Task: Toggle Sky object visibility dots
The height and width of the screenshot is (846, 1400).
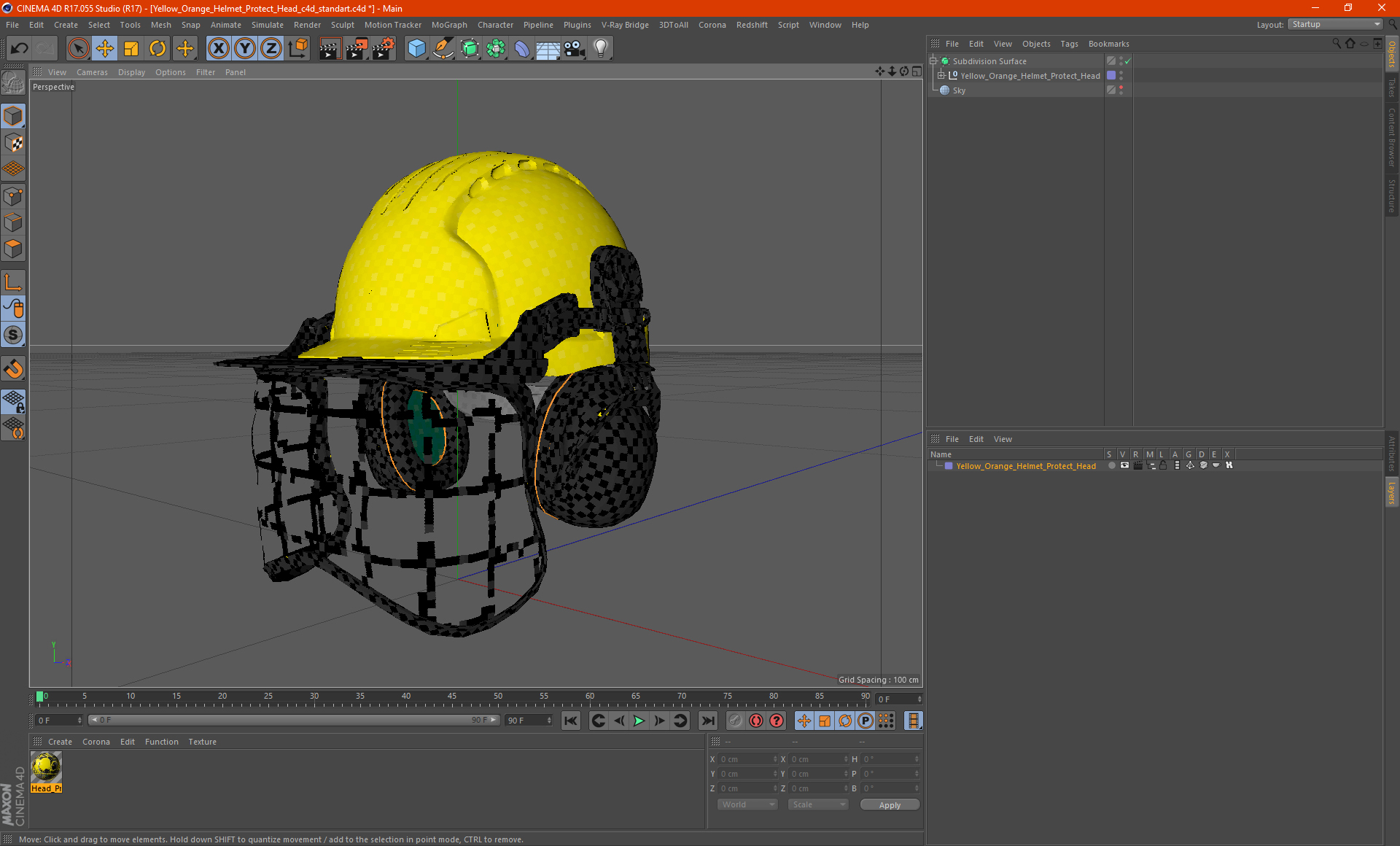Action: tap(1121, 90)
